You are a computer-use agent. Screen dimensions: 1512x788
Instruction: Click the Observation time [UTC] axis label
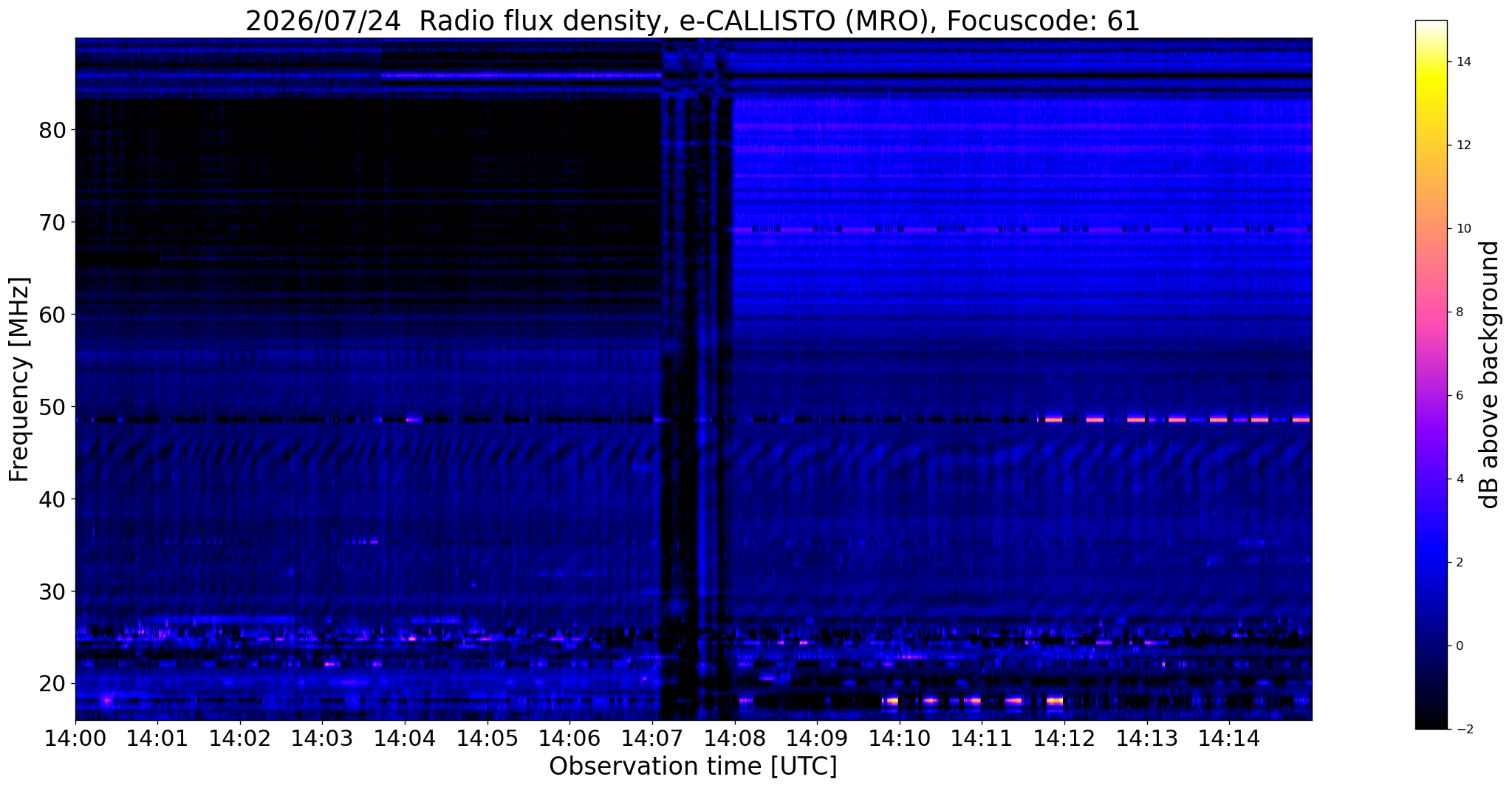pyautogui.click(x=693, y=767)
